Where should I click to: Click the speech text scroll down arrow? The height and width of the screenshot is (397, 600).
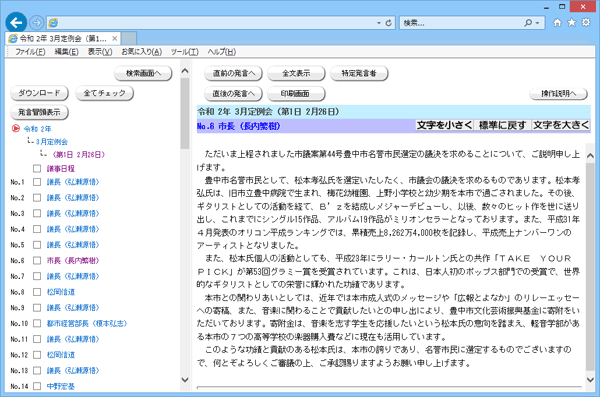coord(590,379)
